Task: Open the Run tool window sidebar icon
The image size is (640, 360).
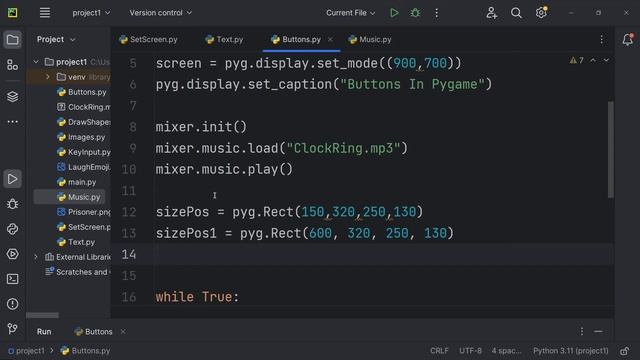Action: pos(12,179)
